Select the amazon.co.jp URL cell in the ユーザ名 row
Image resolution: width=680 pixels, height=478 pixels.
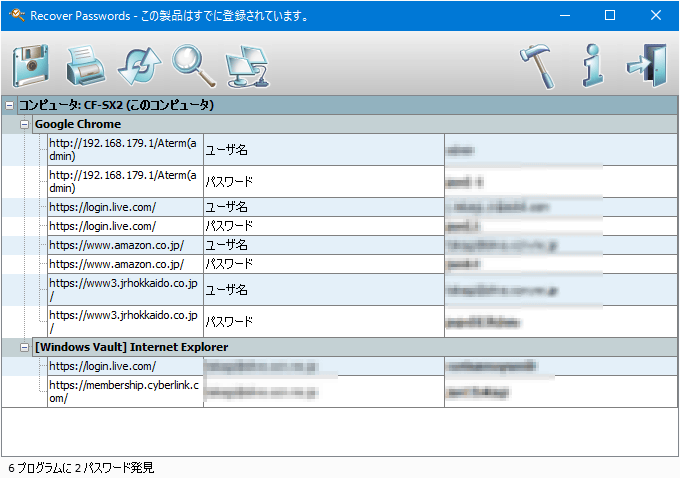125,246
